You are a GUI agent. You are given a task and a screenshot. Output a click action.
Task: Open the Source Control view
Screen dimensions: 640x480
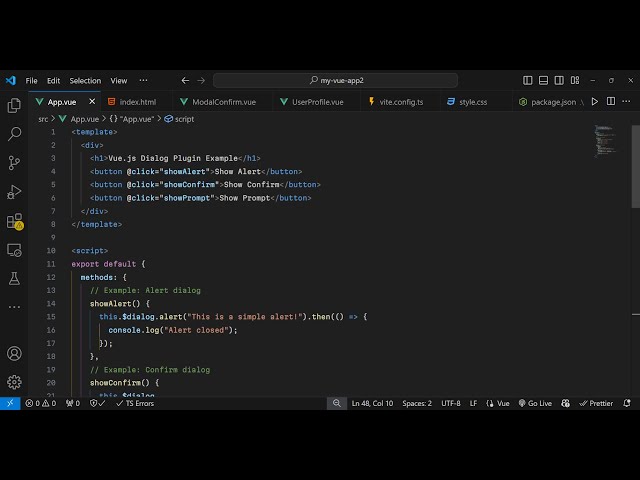point(14,163)
